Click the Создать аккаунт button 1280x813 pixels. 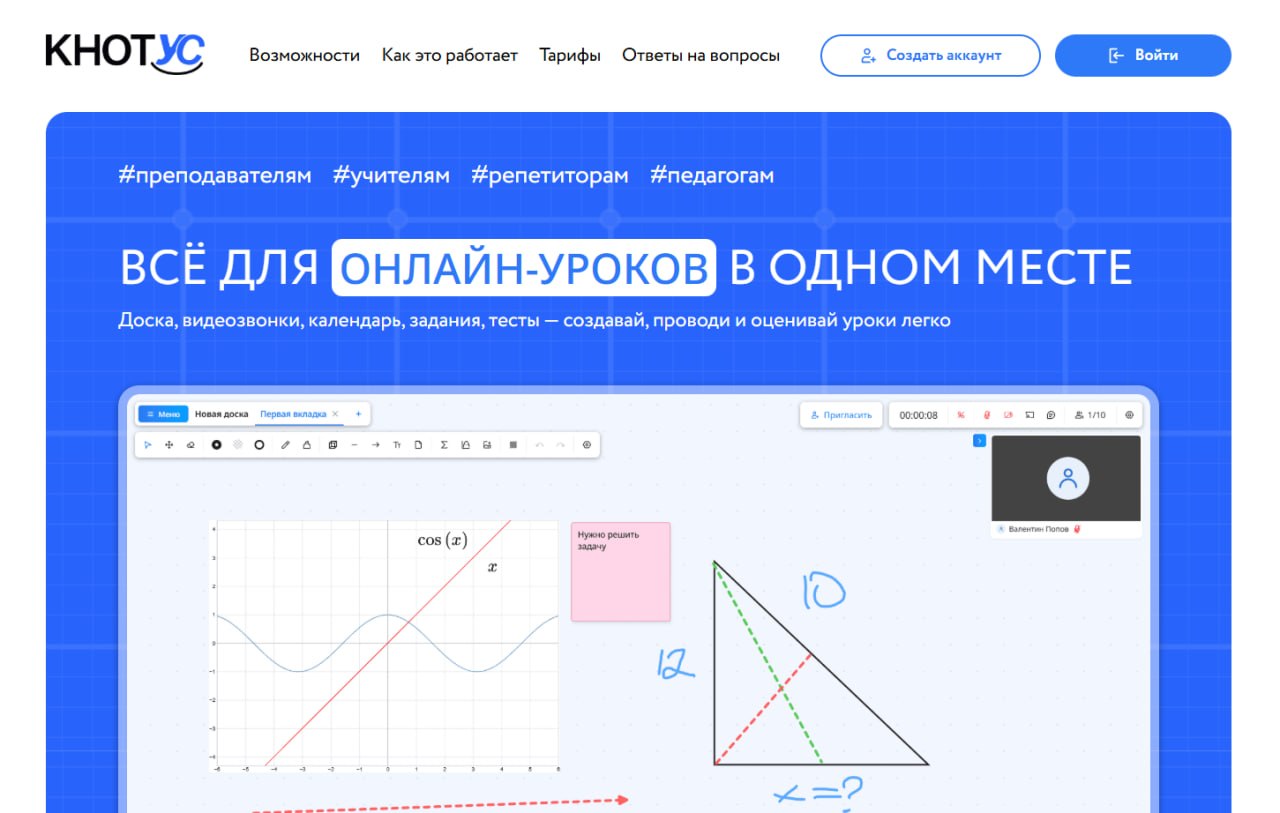pyautogui.click(x=930, y=56)
